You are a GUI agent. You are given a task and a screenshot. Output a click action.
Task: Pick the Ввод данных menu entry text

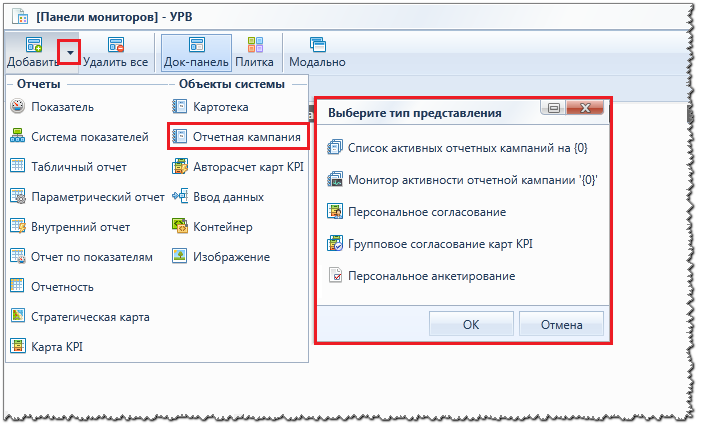(228, 197)
